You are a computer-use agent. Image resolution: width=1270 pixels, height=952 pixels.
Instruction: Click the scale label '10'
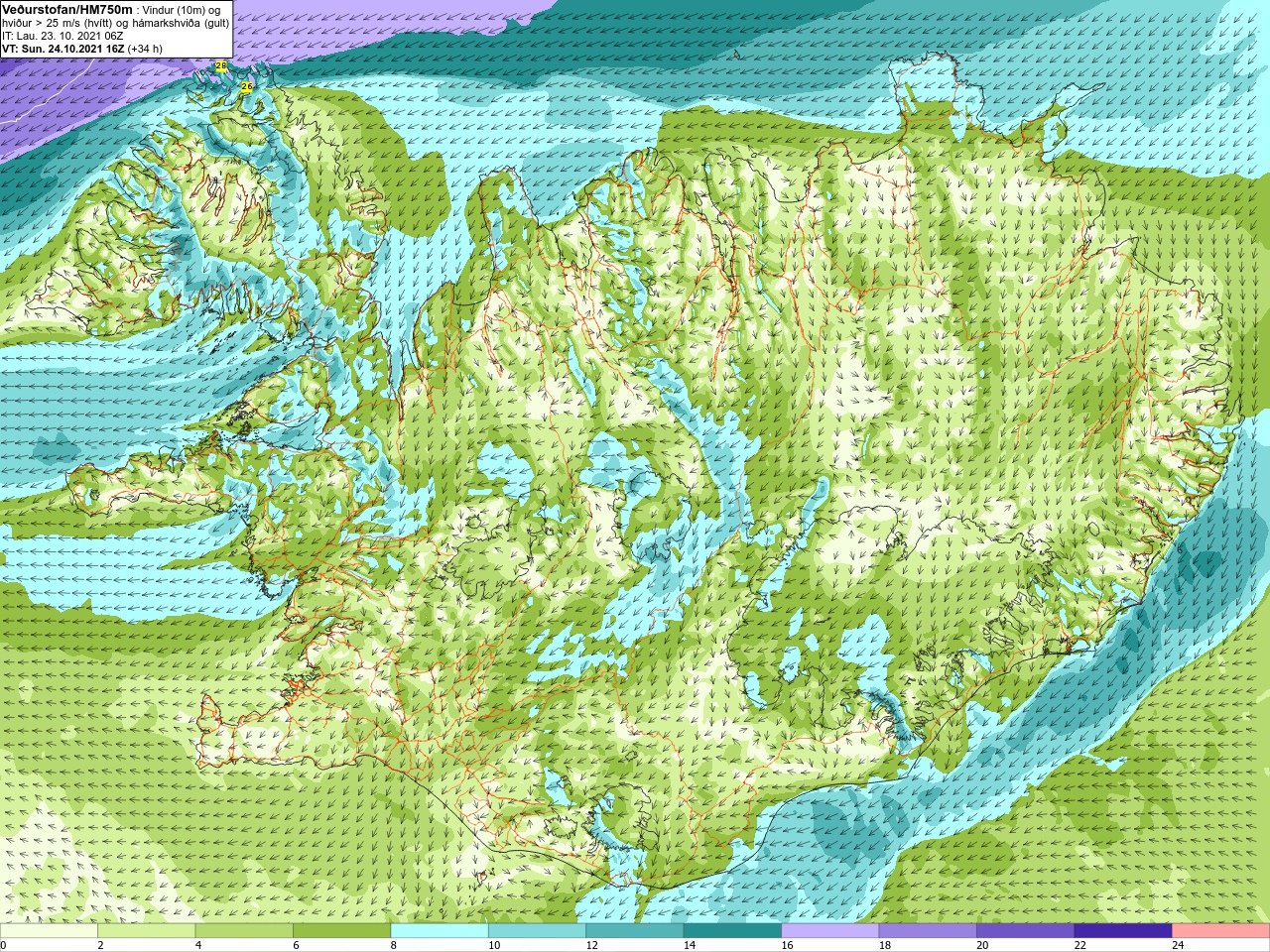tap(494, 945)
